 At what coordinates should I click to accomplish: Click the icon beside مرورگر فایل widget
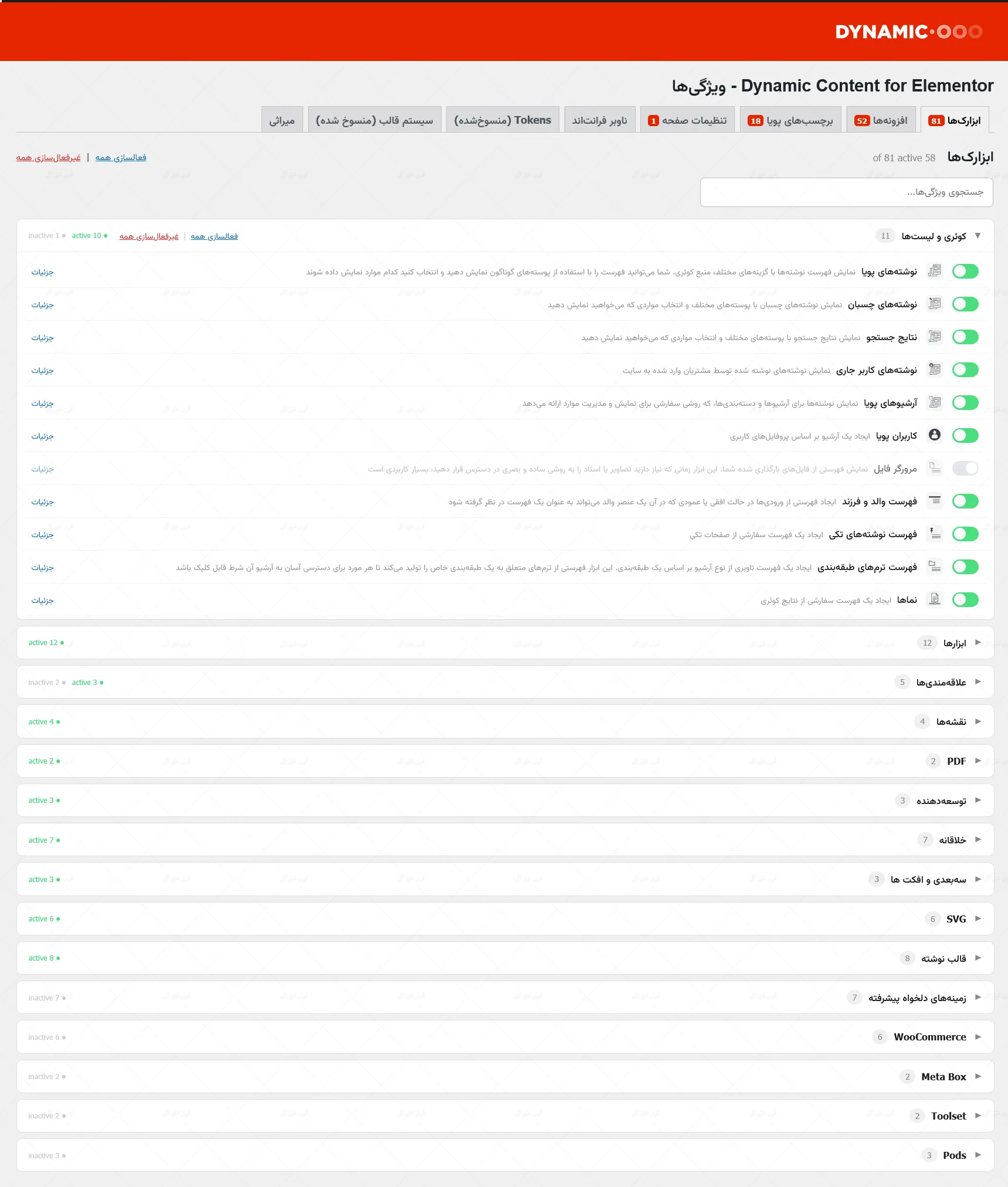coord(935,468)
